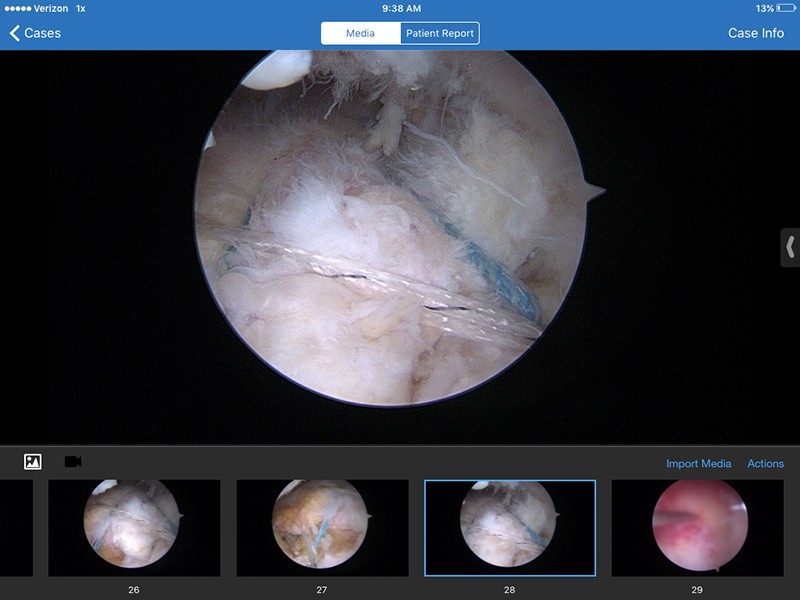The height and width of the screenshot is (600, 800).
Task: Tap the number label 26
Action: [x=134, y=590]
